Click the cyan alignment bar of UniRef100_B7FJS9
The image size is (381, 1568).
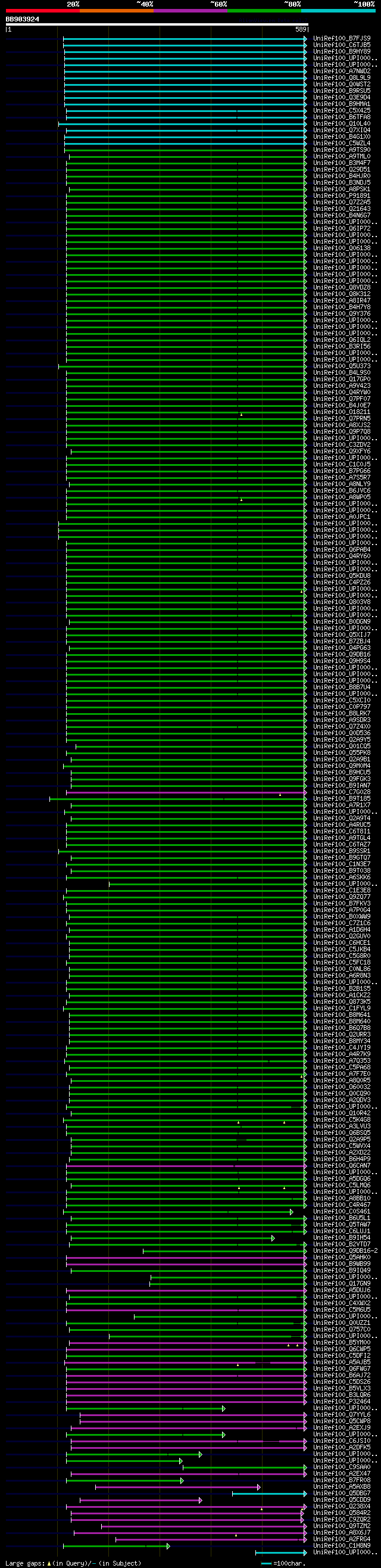[x=185, y=38]
